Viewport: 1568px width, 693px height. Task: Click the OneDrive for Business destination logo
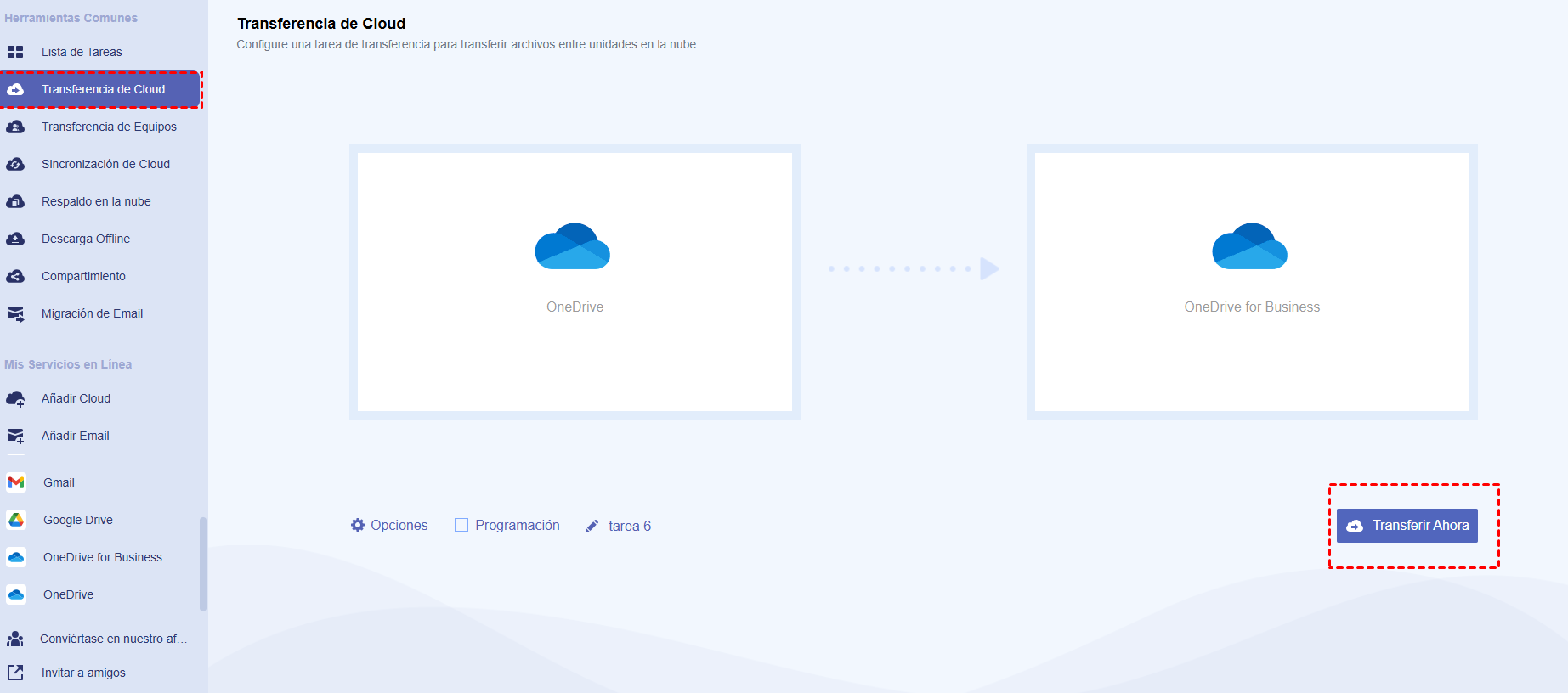[x=1250, y=246]
